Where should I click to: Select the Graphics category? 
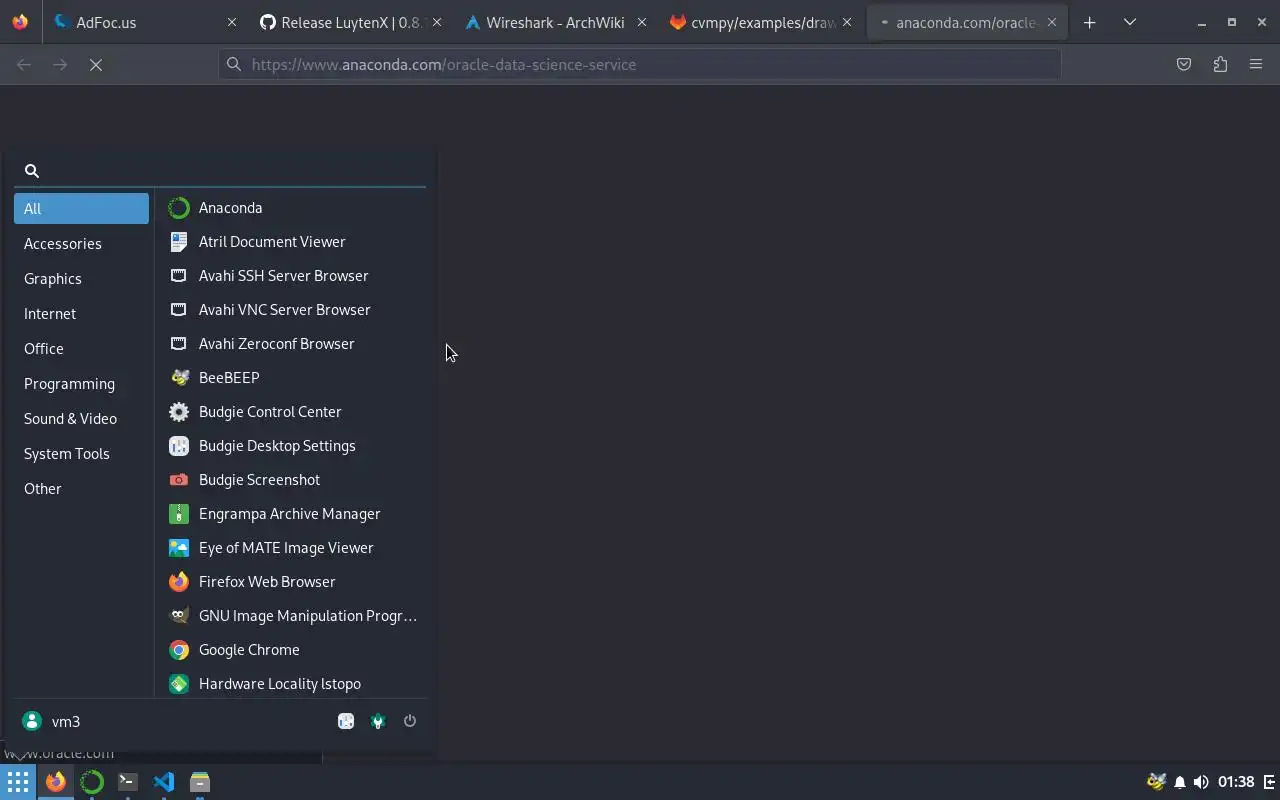tap(81, 279)
